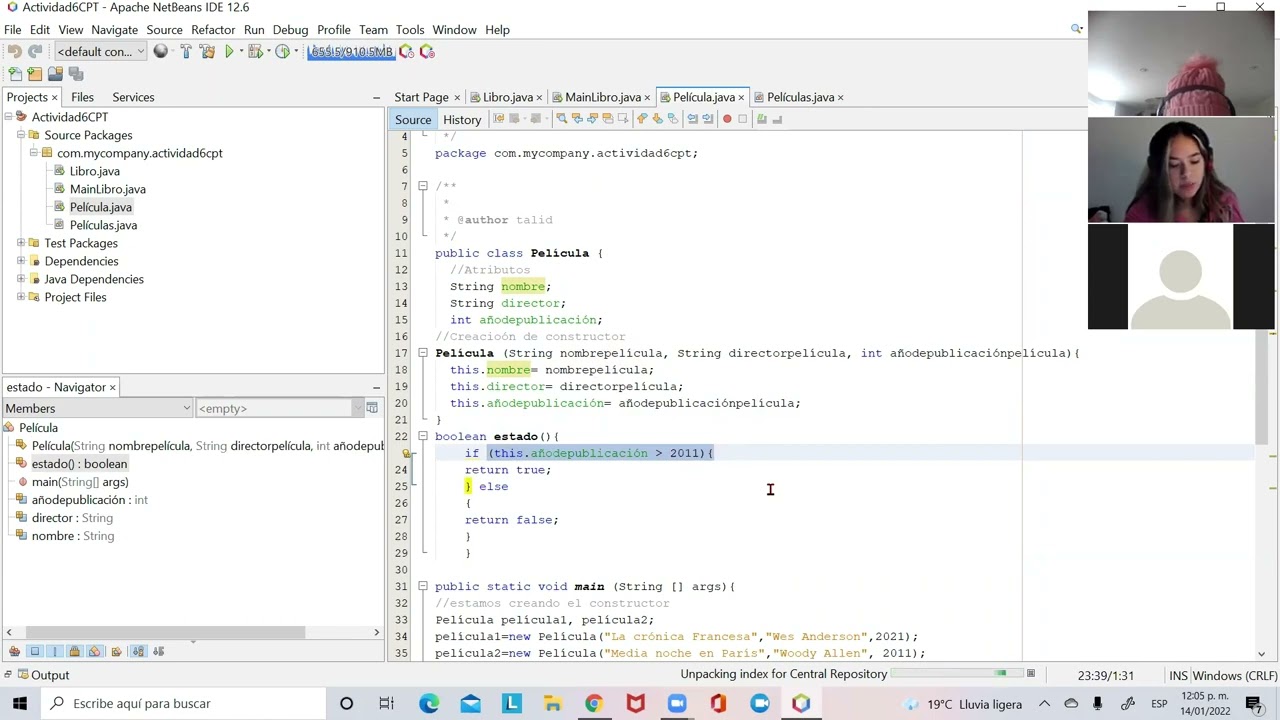Expand the Java Dependencies node
Image resolution: width=1280 pixels, height=720 pixels.
tap(21, 279)
